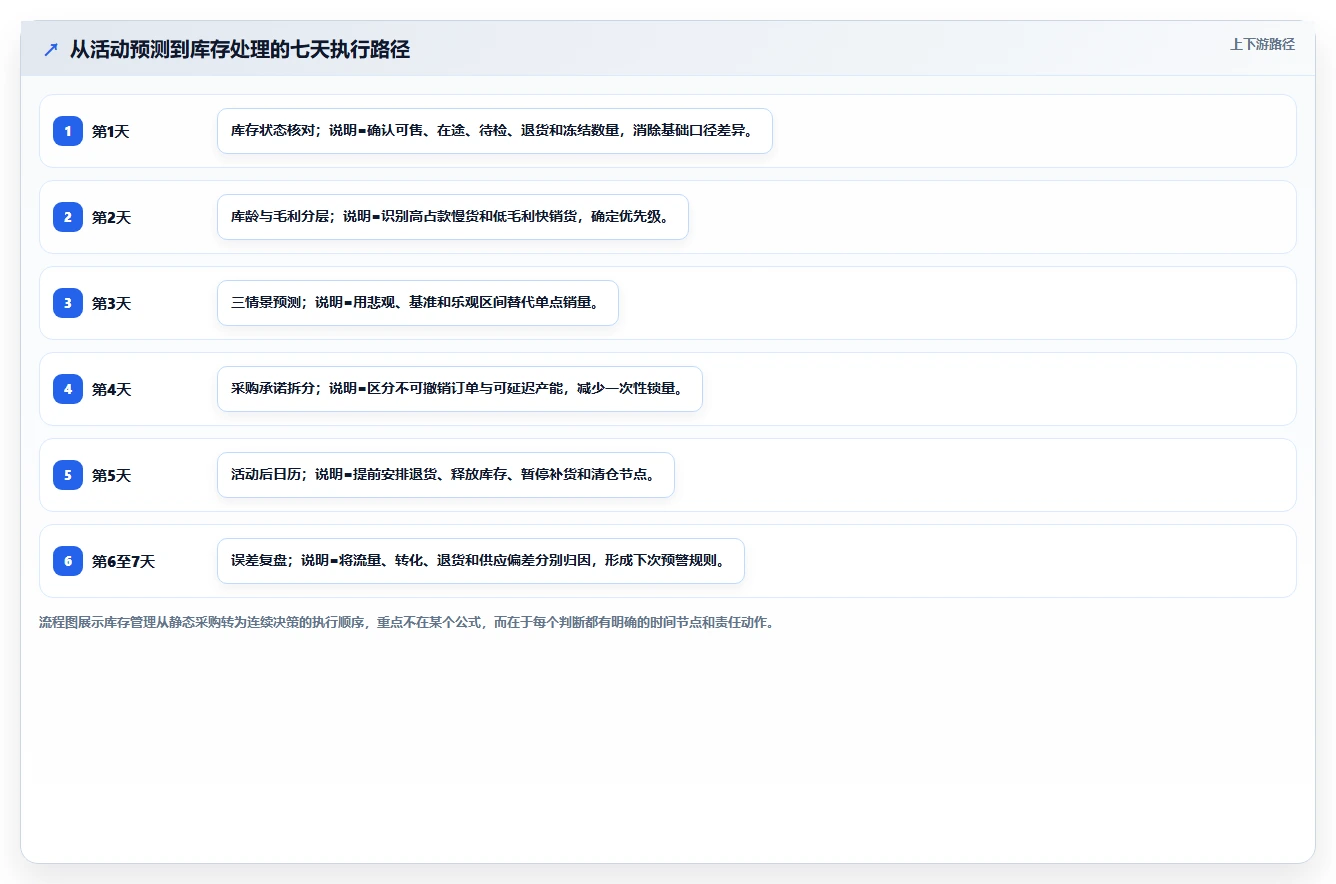Open the 活动后日历 step card
The height and width of the screenshot is (884, 1336).
446,475
